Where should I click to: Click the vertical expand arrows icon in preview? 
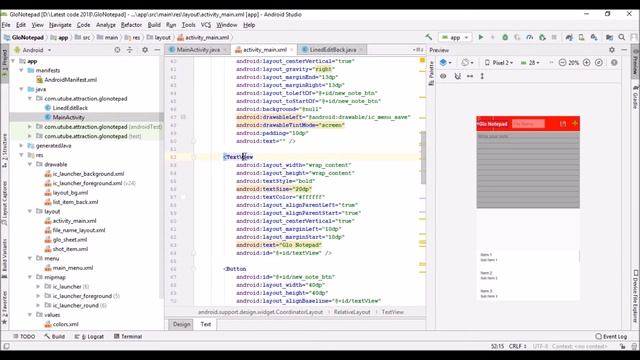click(482, 76)
